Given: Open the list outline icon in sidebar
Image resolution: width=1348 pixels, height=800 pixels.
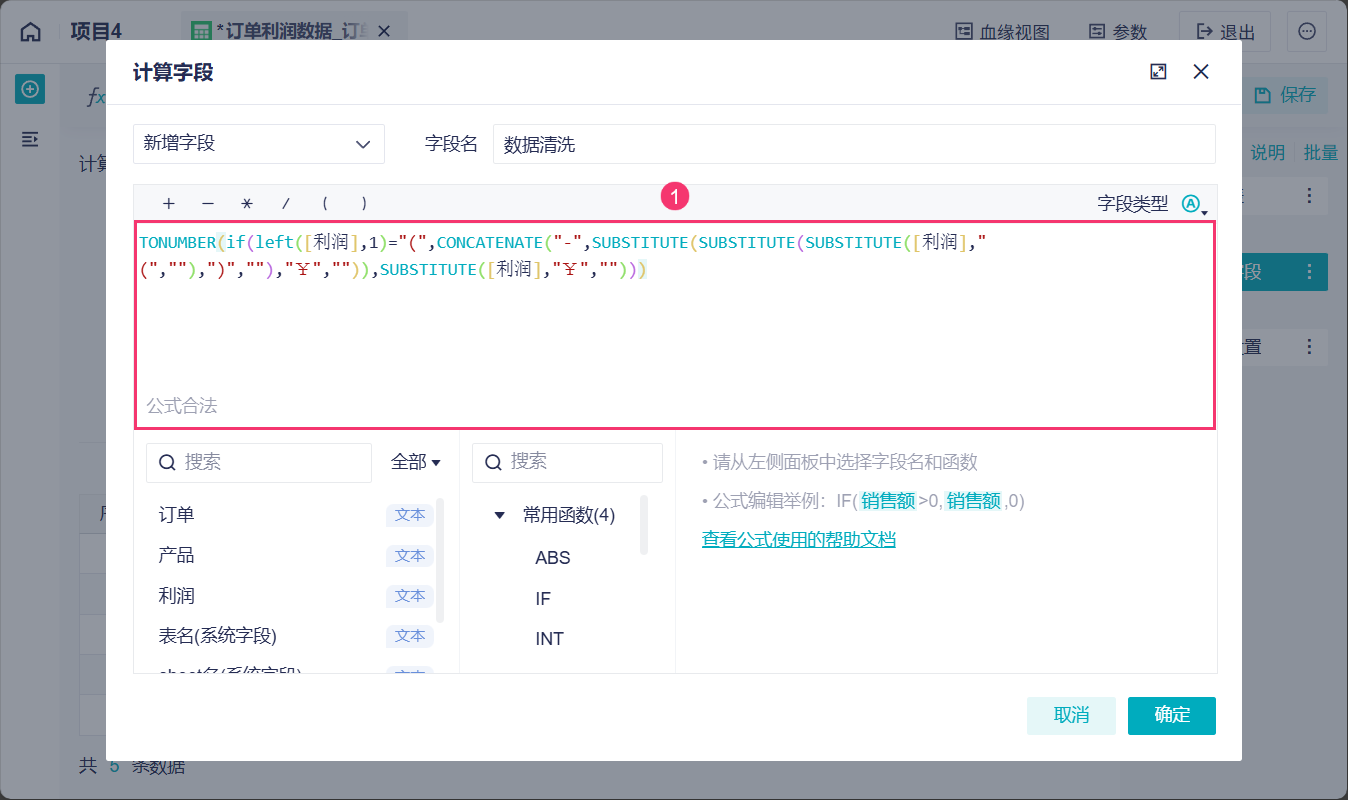Looking at the screenshot, I should point(30,139).
